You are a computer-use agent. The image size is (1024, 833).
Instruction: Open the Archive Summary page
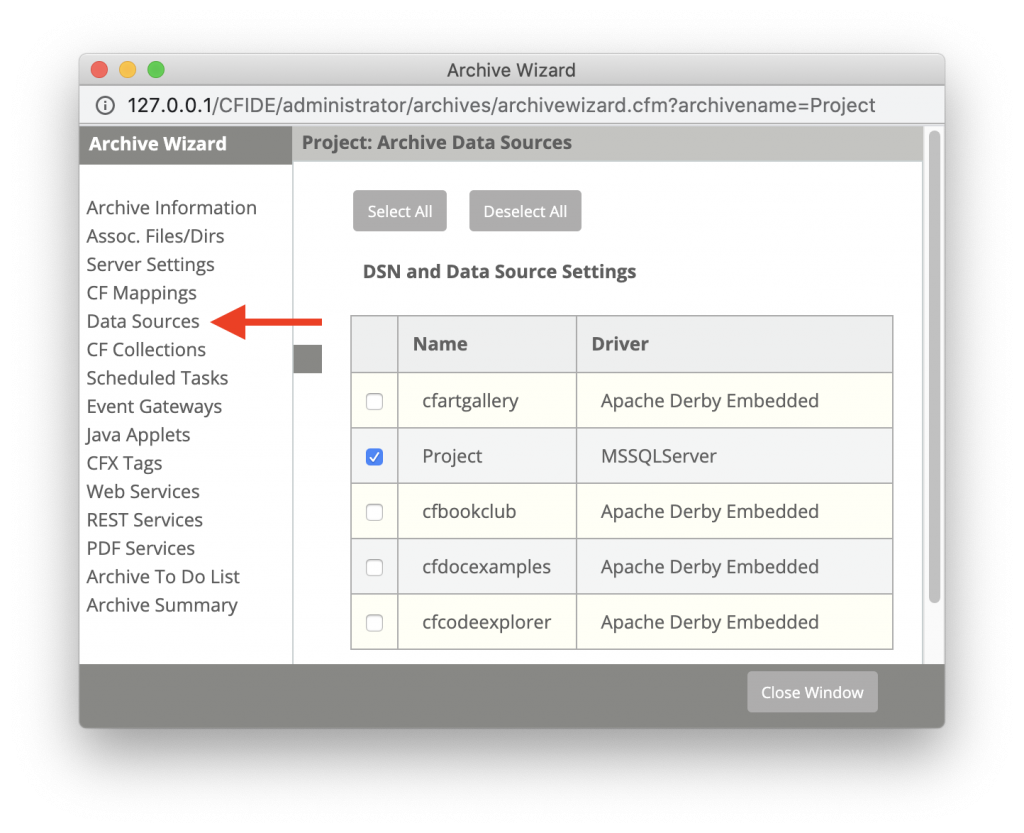162,605
